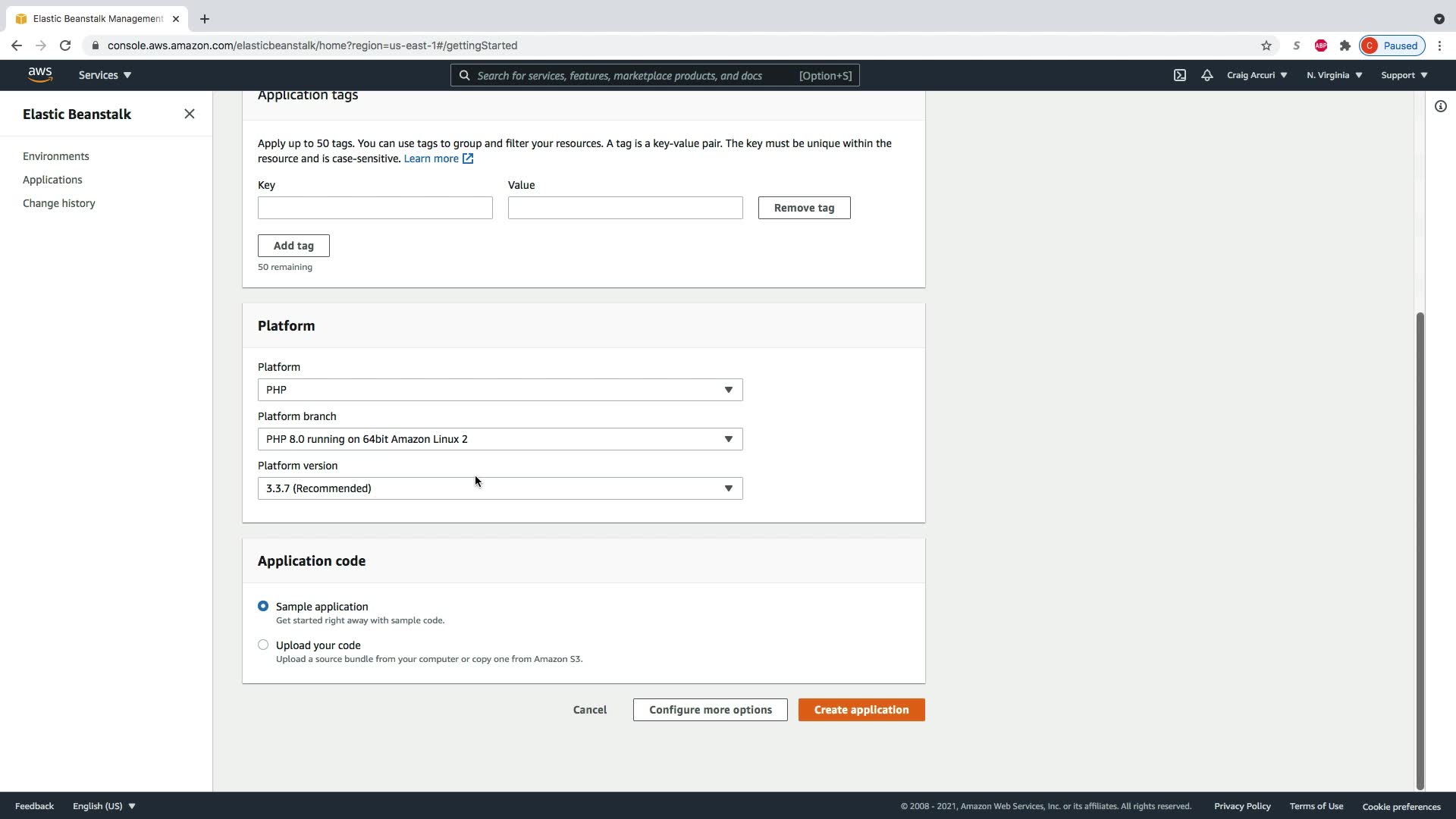Viewport: 1456px width, 819px height.
Task: Click the Create application button
Action: tap(861, 710)
